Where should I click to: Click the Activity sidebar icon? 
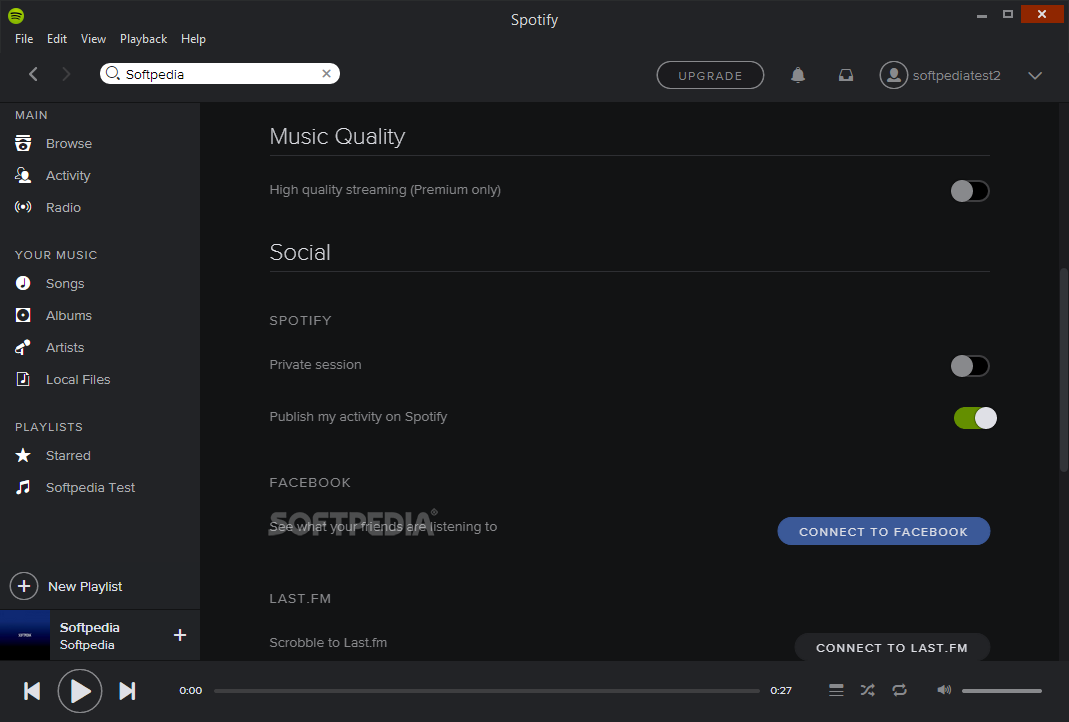pyautogui.click(x=23, y=175)
